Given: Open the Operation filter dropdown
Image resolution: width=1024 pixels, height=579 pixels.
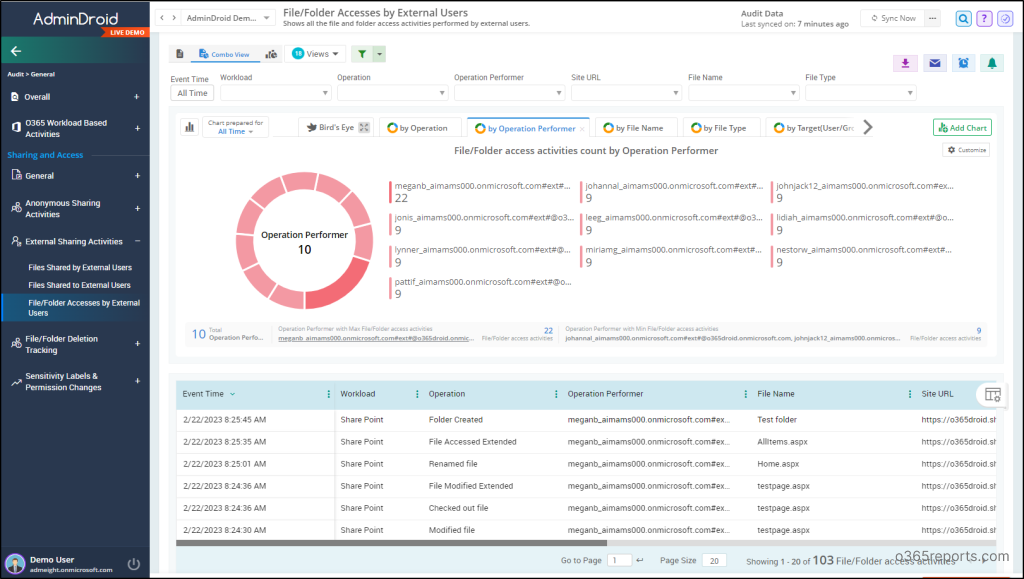Looking at the screenshot, I should click(x=392, y=93).
